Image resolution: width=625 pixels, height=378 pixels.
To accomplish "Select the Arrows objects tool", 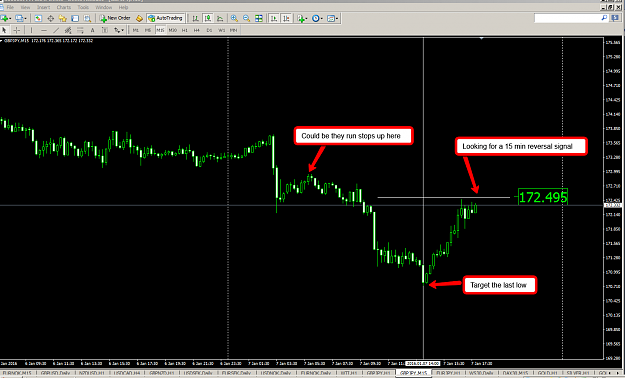I will (117, 30).
